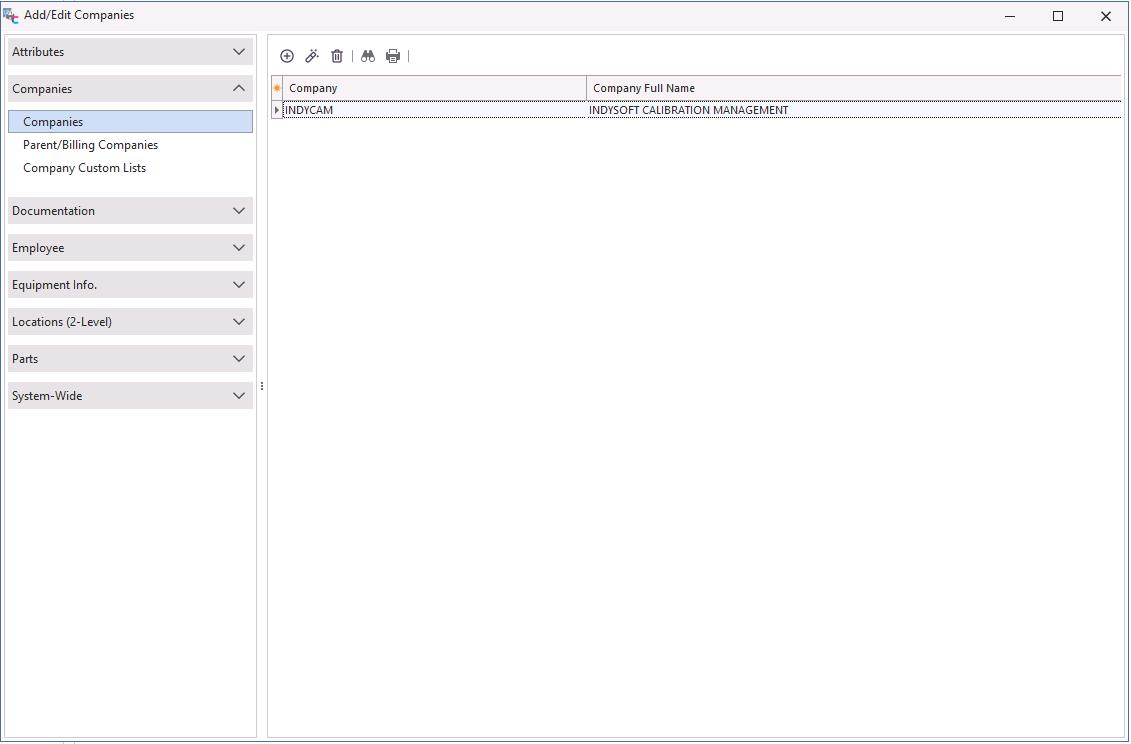
Task: Expand the System-Wide section
Action: (x=130, y=396)
